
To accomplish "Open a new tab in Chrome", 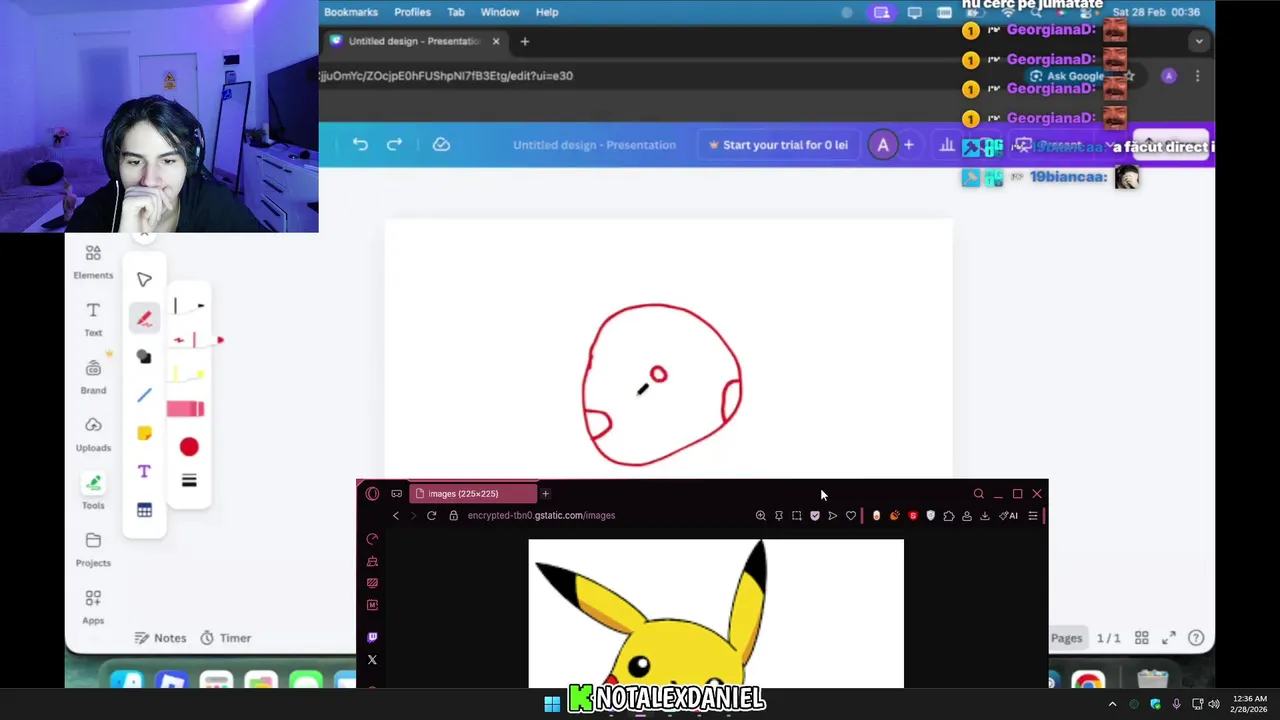I will point(524,41).
